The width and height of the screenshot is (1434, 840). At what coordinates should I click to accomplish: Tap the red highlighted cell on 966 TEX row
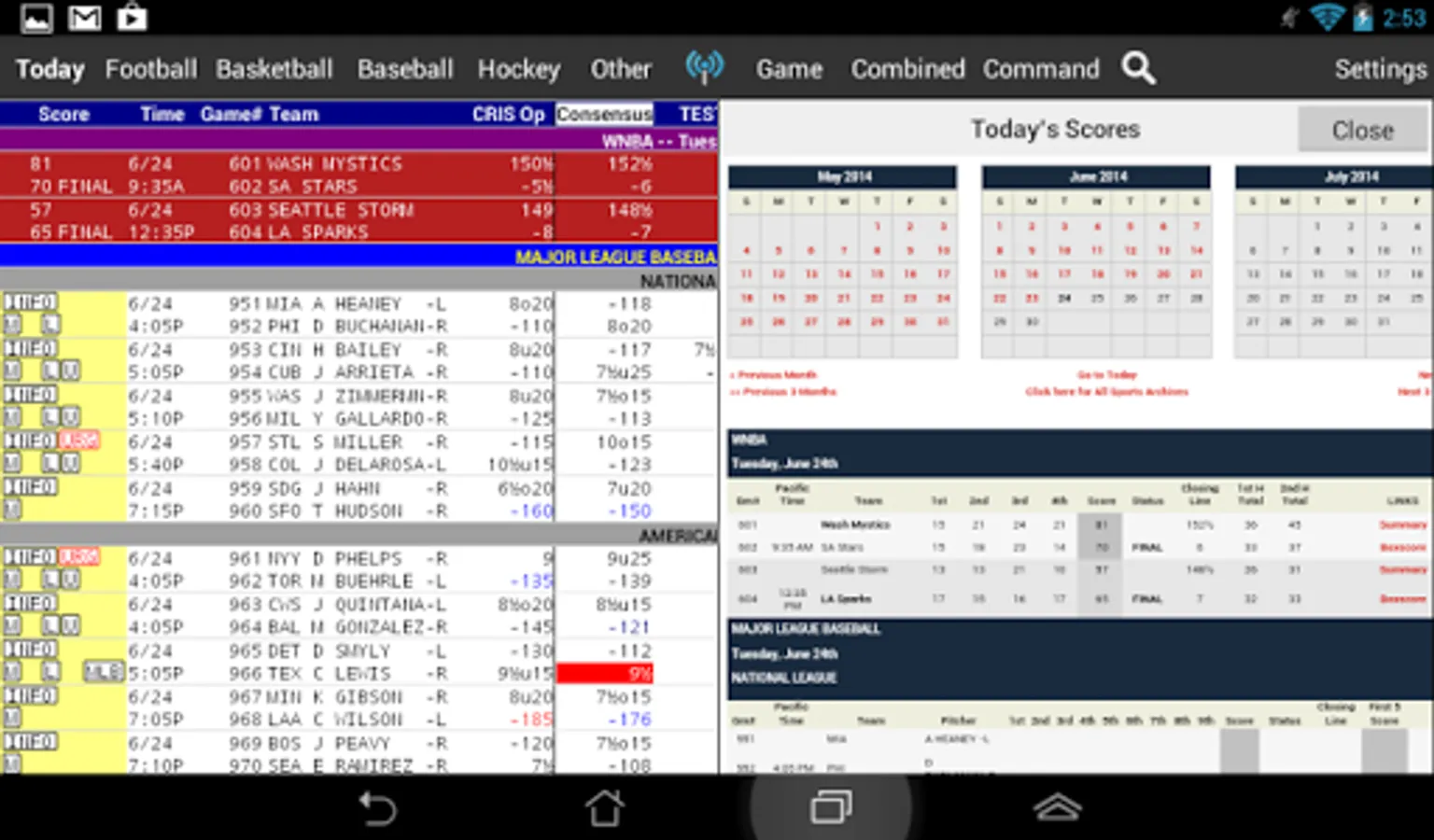coord(604,673)
